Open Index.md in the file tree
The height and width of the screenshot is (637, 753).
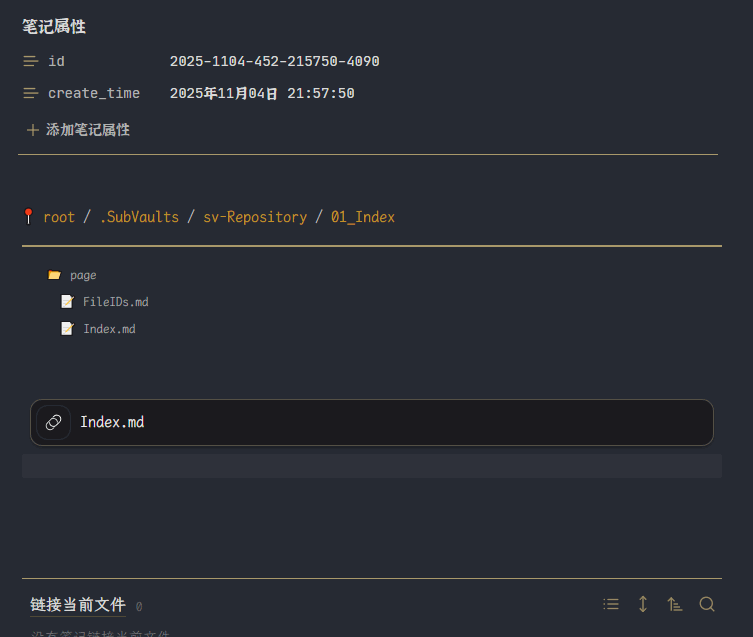point(109,329)
